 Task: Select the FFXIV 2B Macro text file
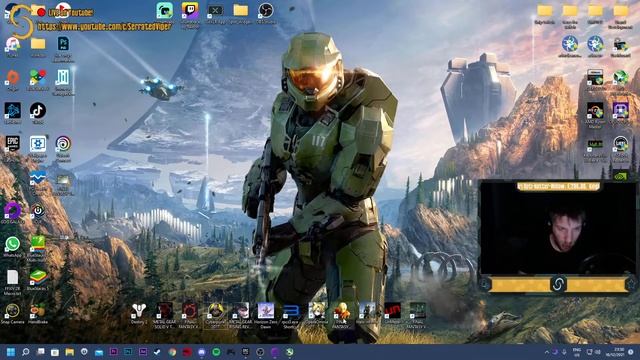(x=12, y=278)
